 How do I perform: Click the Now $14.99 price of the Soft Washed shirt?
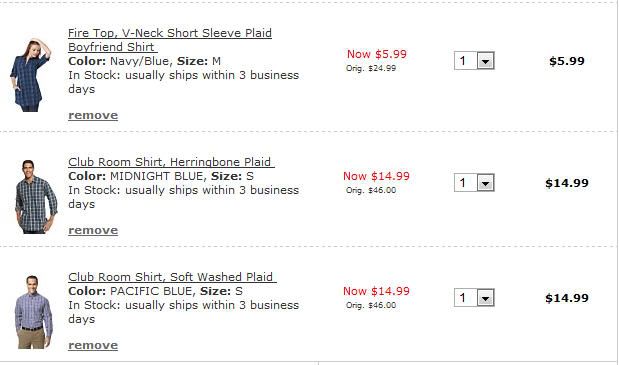click(376, 291)
